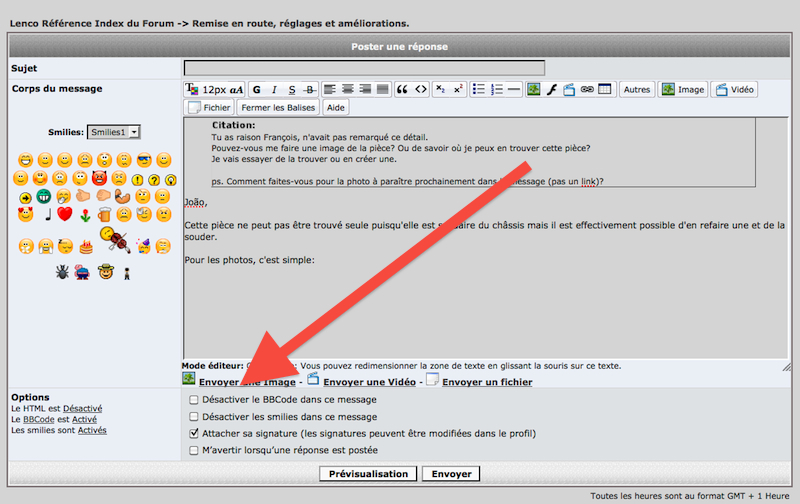Apply strikethrough formatting

click(x=309, y=90)
